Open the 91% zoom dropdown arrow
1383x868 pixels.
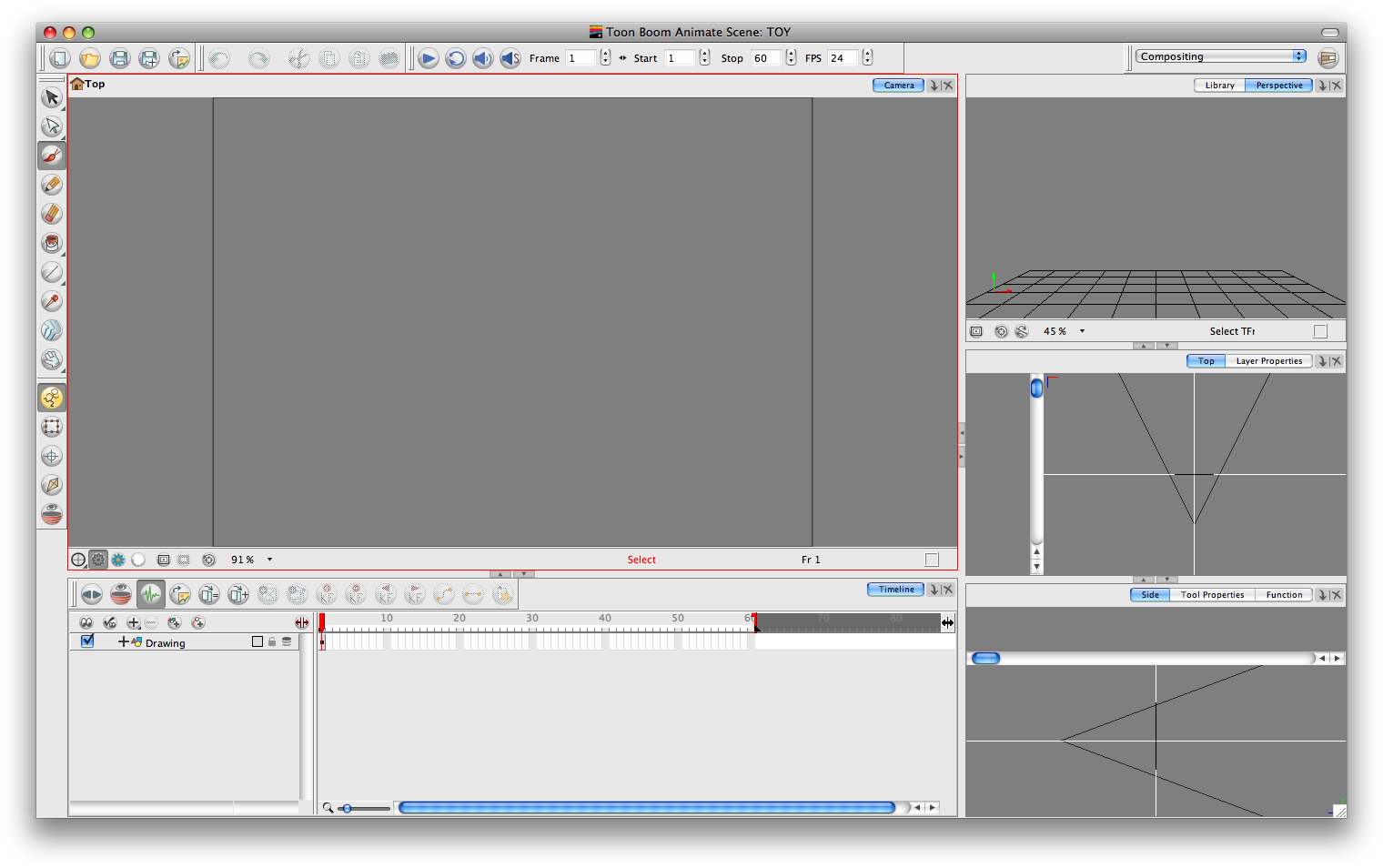pos(269,560)
